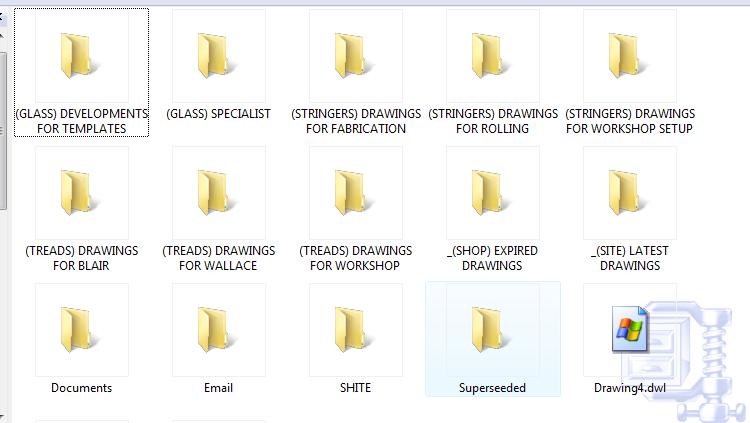Image resolution: width=750 pixels, height=423 pixels.
Task: Click the "(GLASS) SPECIALIST" name text
Action: [219, 114]
